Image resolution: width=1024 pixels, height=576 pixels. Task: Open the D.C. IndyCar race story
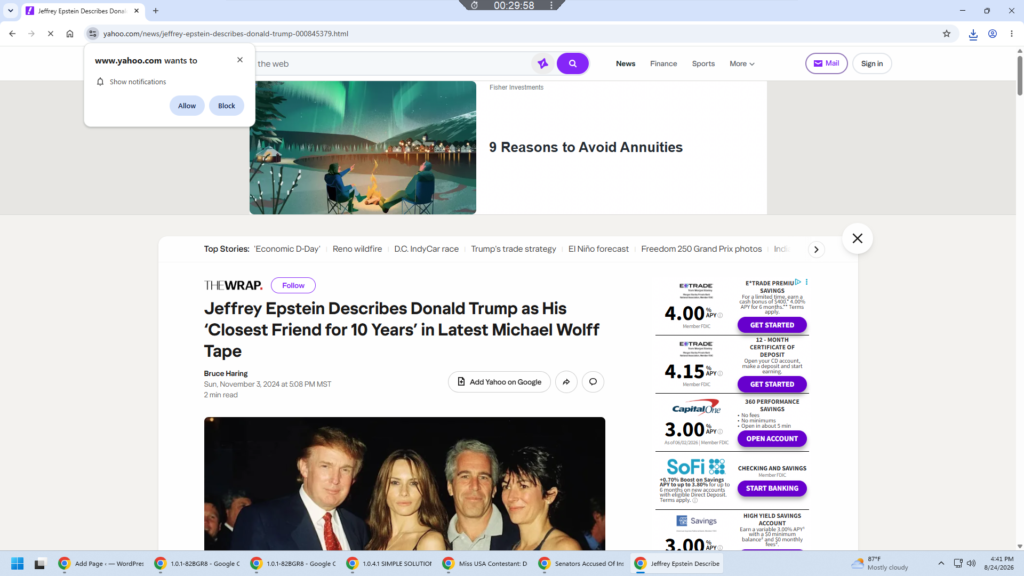point(426,249)
